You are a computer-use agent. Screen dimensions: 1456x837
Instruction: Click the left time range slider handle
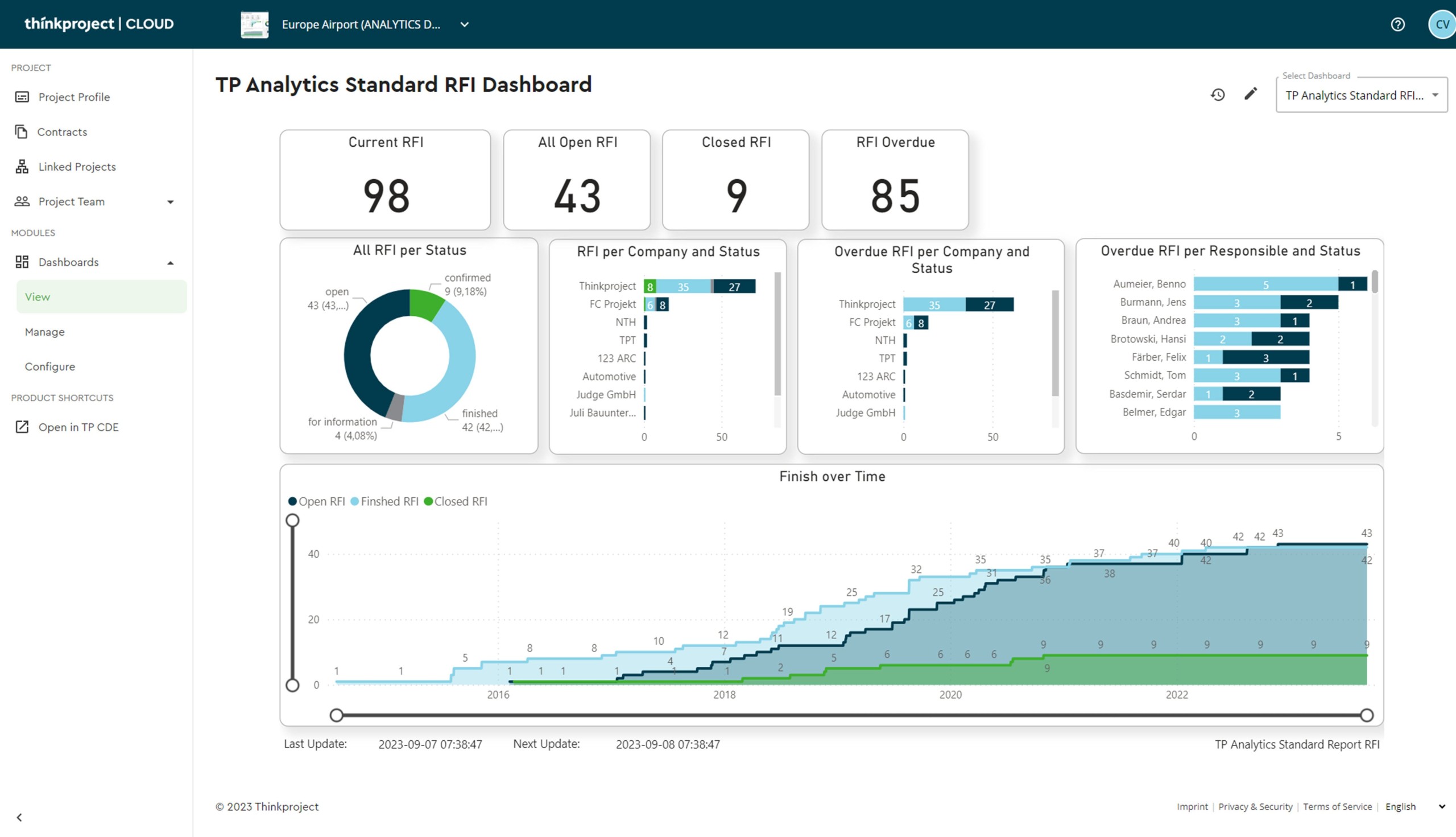click(x=337, y=715)
